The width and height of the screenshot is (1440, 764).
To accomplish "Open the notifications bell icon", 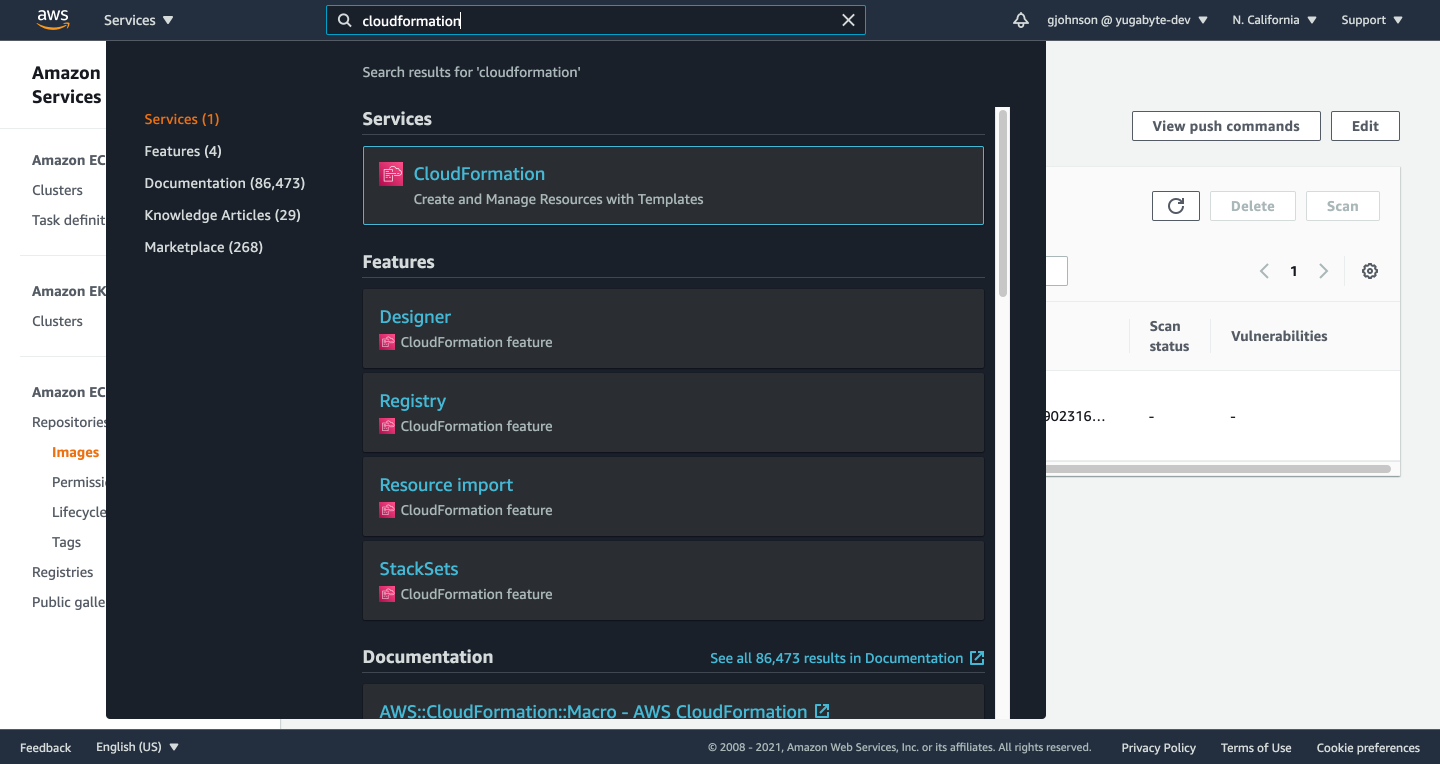I will [1021, 20].
